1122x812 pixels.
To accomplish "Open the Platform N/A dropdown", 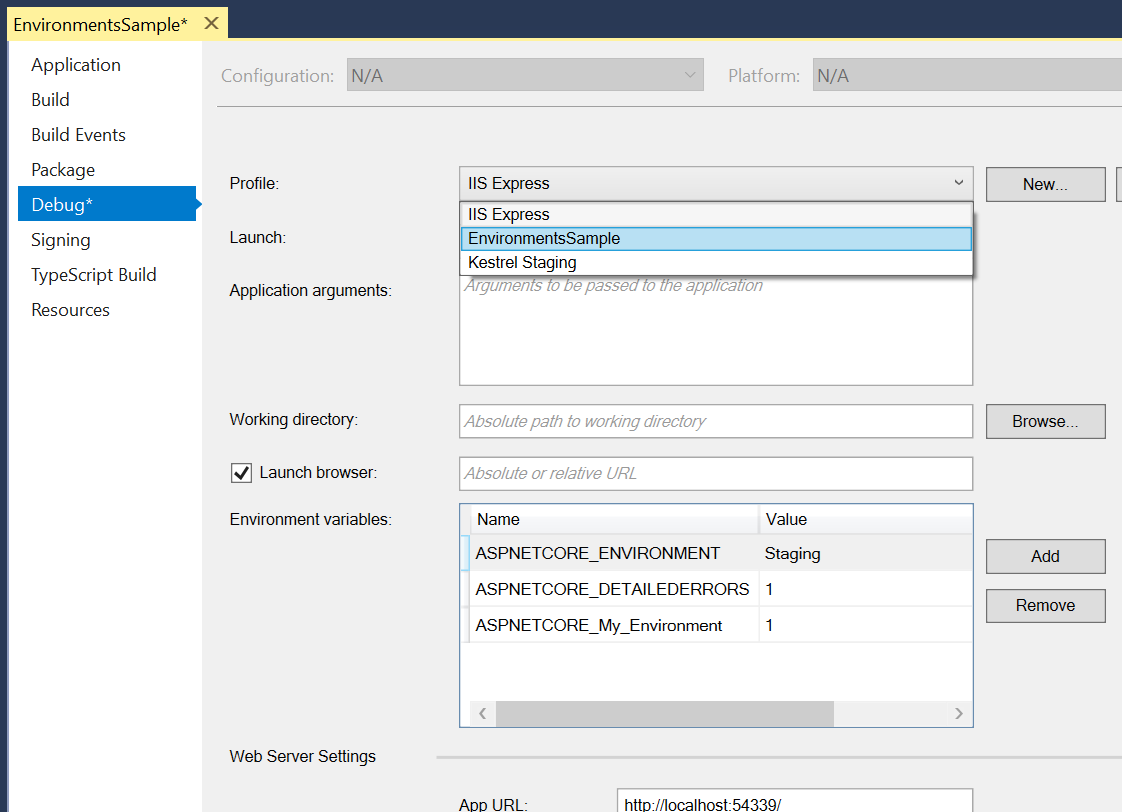I will tap(967, 75).
